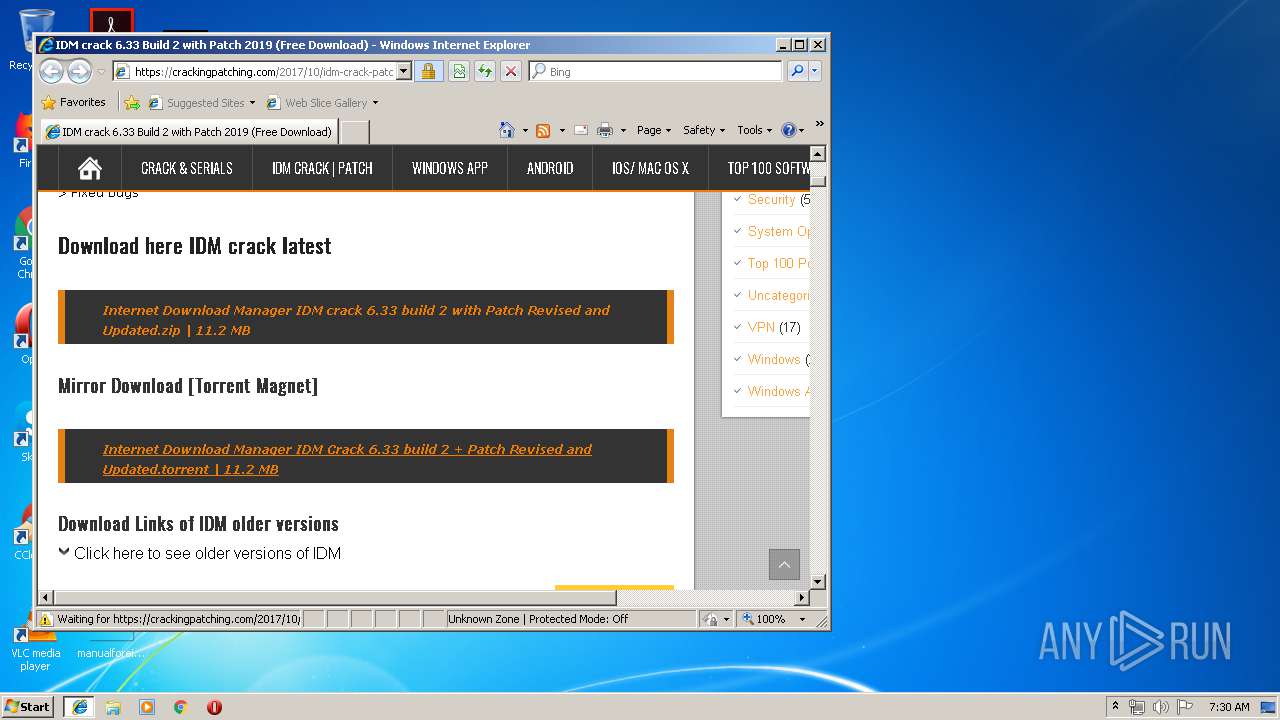Select the IDM crack 6.33 browser tab

188,131
